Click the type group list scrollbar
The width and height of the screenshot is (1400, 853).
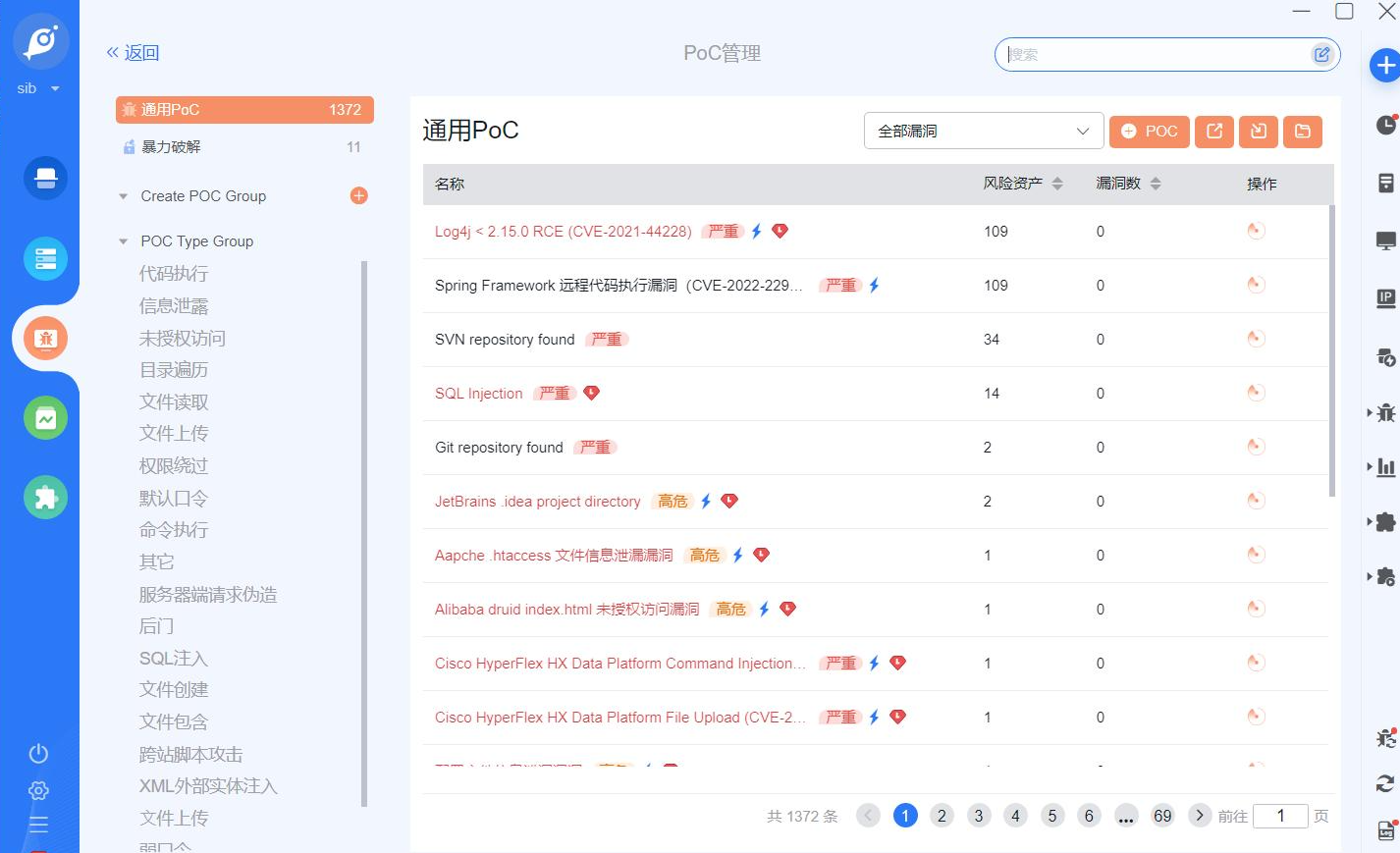364,533
